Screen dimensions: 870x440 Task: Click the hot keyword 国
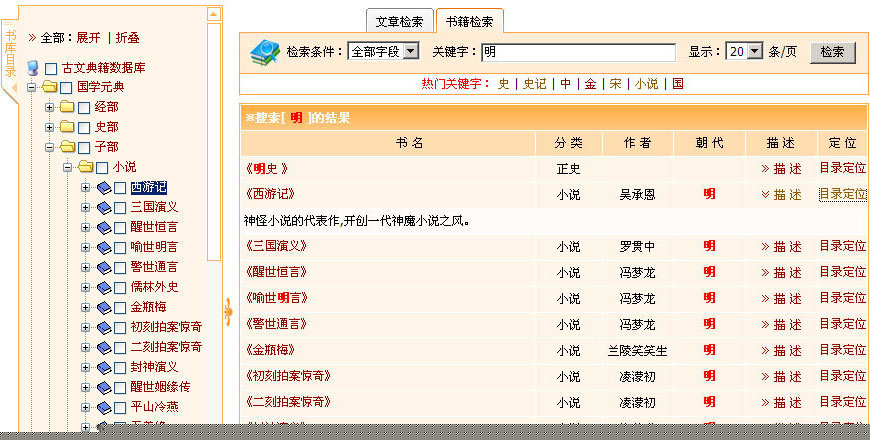pos(677,84)
